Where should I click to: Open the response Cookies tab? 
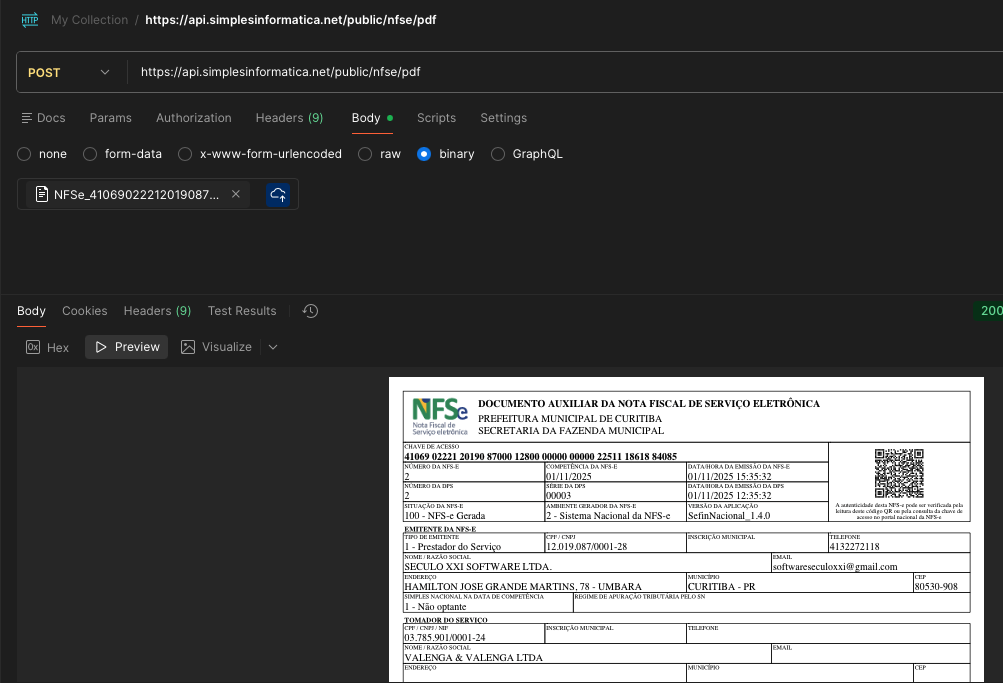coord(85,311)
